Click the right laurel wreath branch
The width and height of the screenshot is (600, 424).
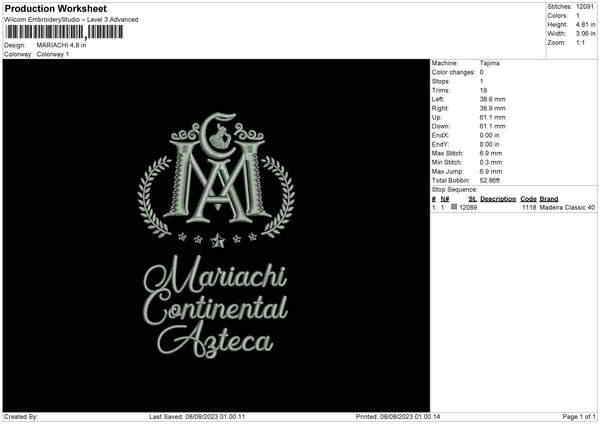(x=278, y=196)
